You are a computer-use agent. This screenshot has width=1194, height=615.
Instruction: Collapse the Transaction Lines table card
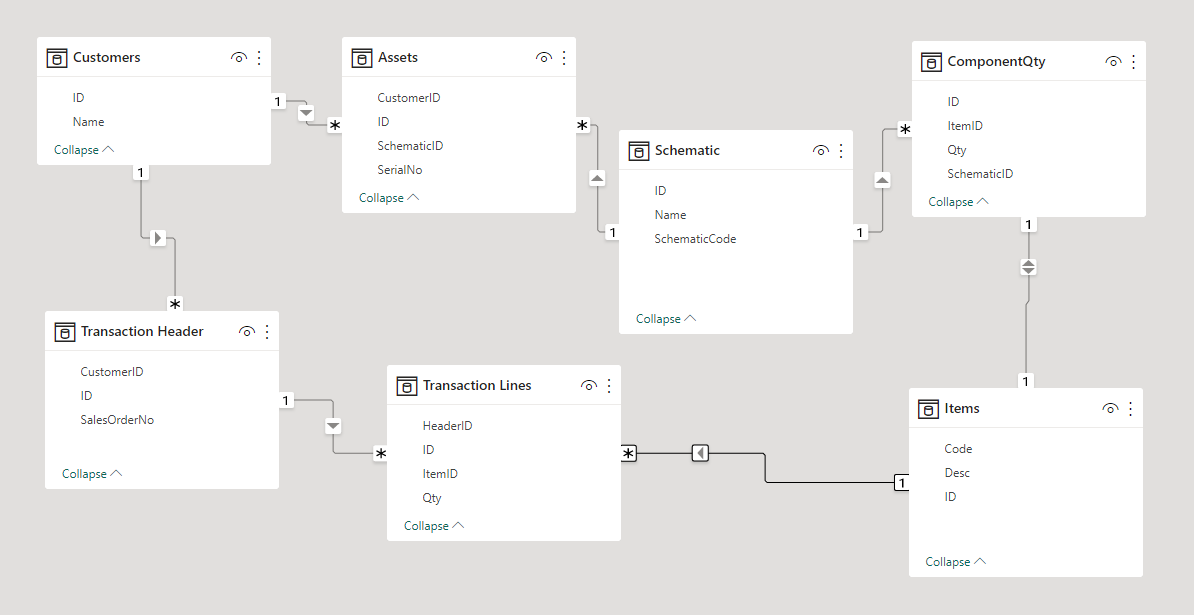(434, 526)
